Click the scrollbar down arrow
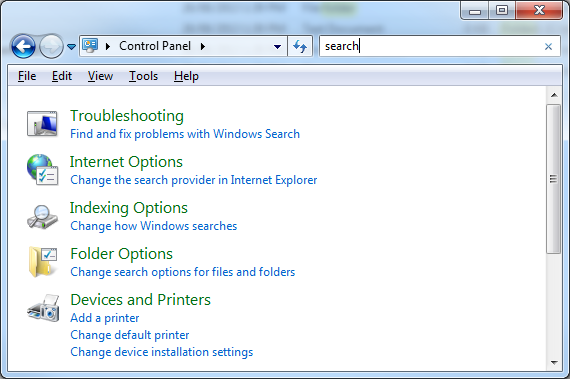Screen dimensions: 570x379 (554, 362)
